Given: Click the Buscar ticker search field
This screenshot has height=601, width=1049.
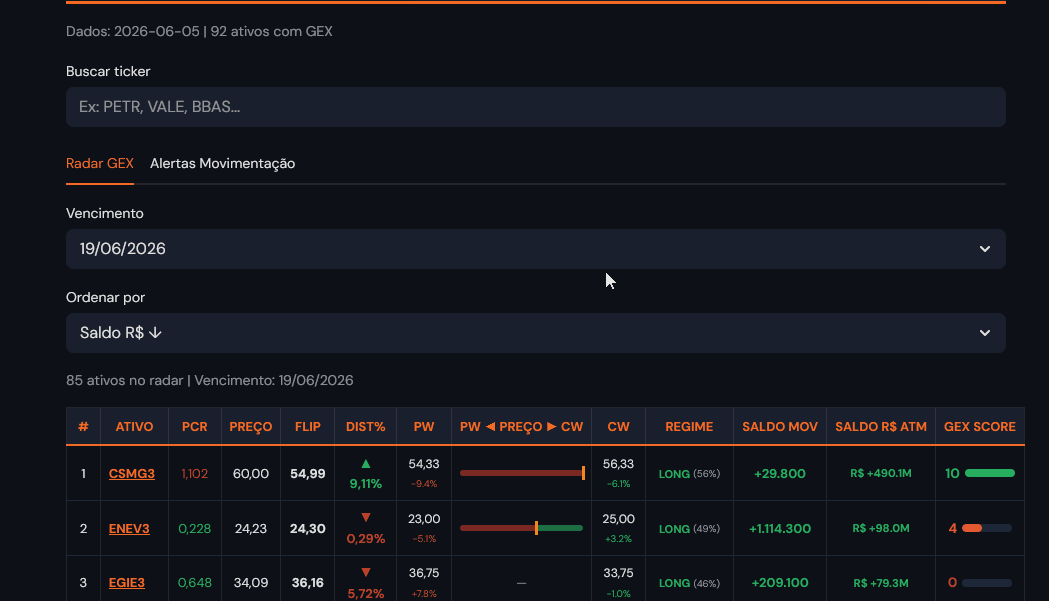Looking at the screenshot, I should 535,107.
